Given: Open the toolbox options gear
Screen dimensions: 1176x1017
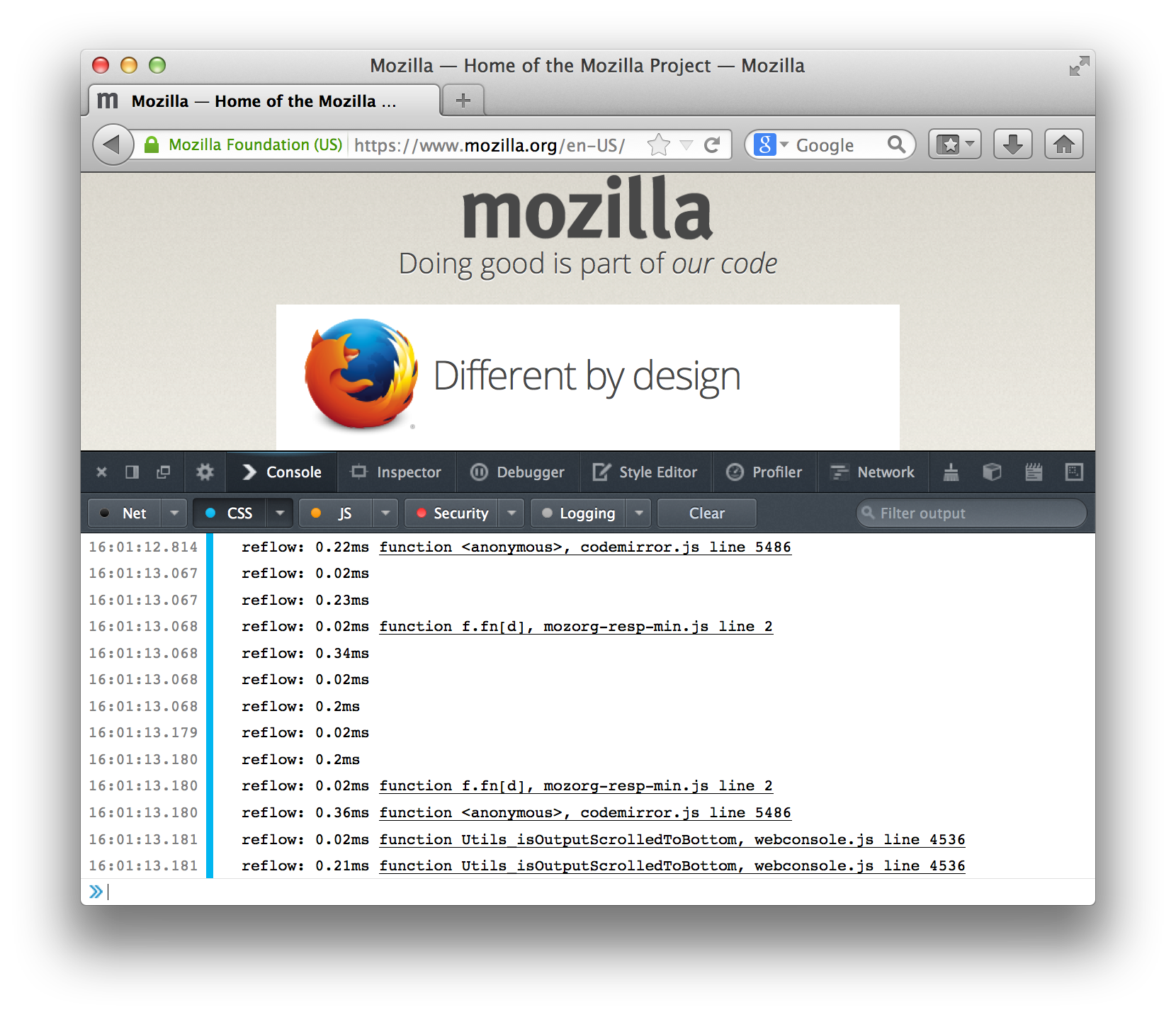Looking at the screenshot, I should click(x=205, y=472).
